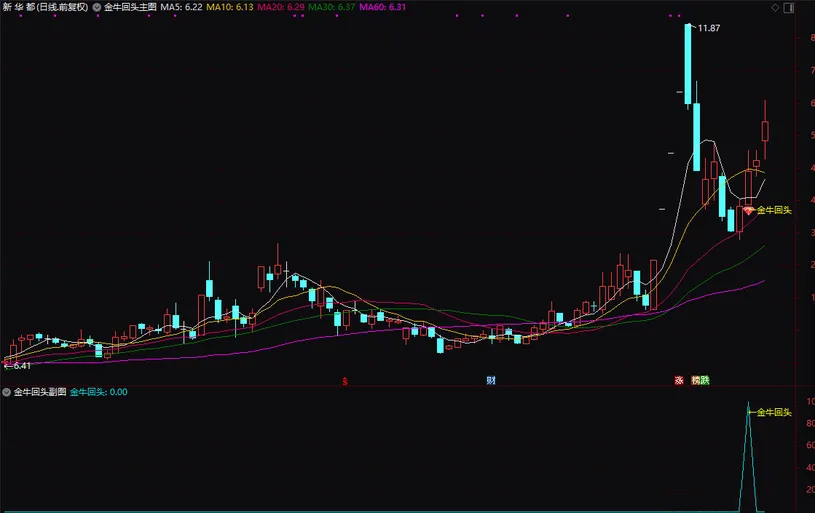Click the 6.41 low price label
815x513 pixels.
[20, 366]
